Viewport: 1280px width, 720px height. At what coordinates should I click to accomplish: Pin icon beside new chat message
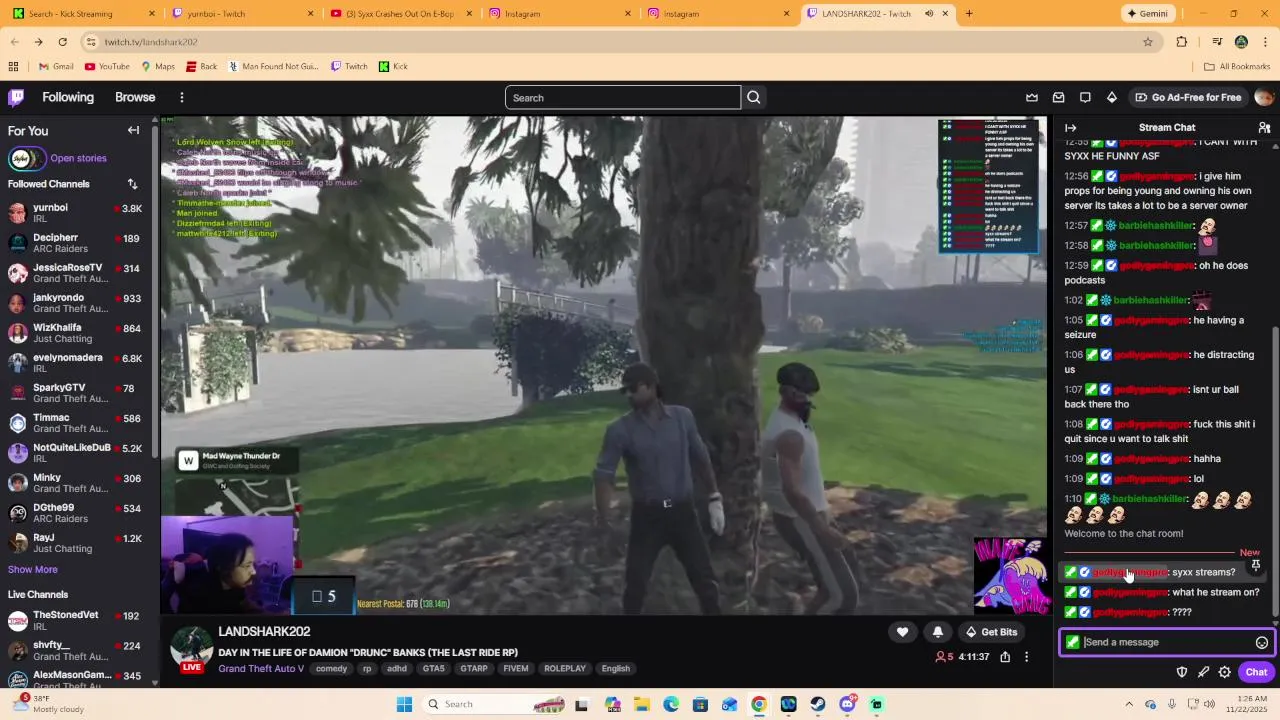1256,566
